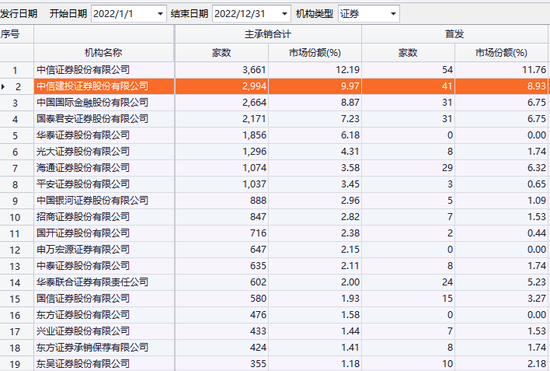Sort by 市场份额(%) under 主承销合计
The height and width of the screenshot is (371, 550).
(x=315, y=53)
